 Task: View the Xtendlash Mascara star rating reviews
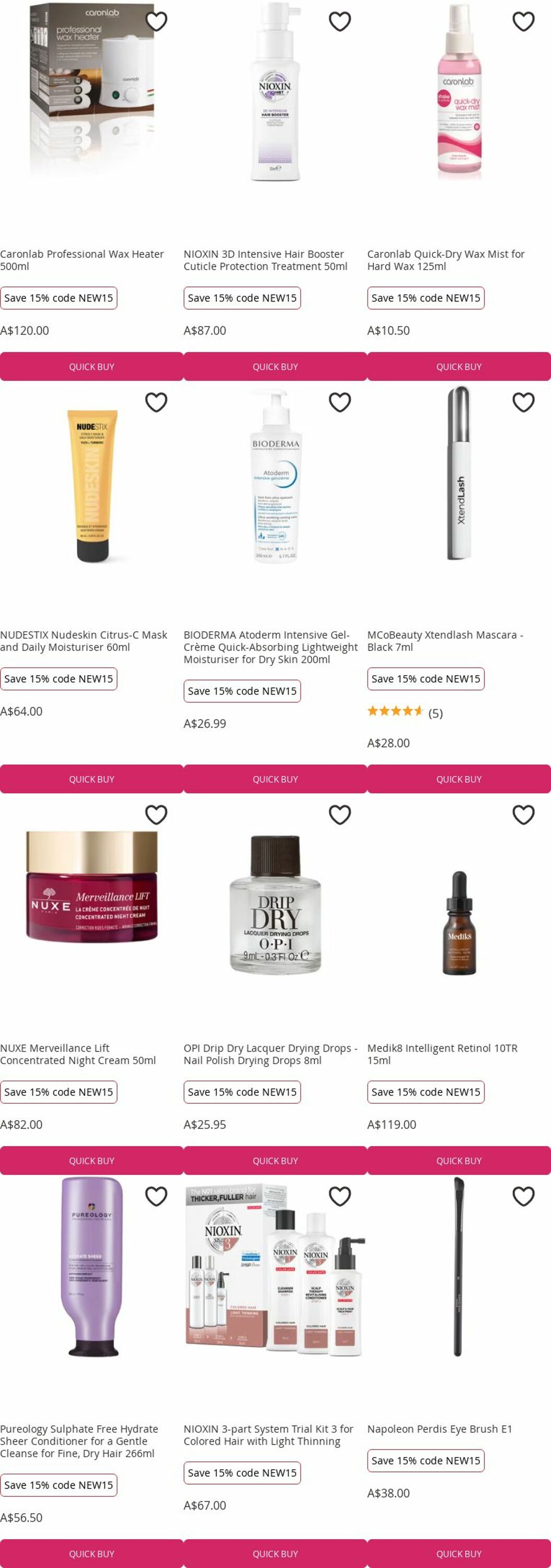point(405,713)
